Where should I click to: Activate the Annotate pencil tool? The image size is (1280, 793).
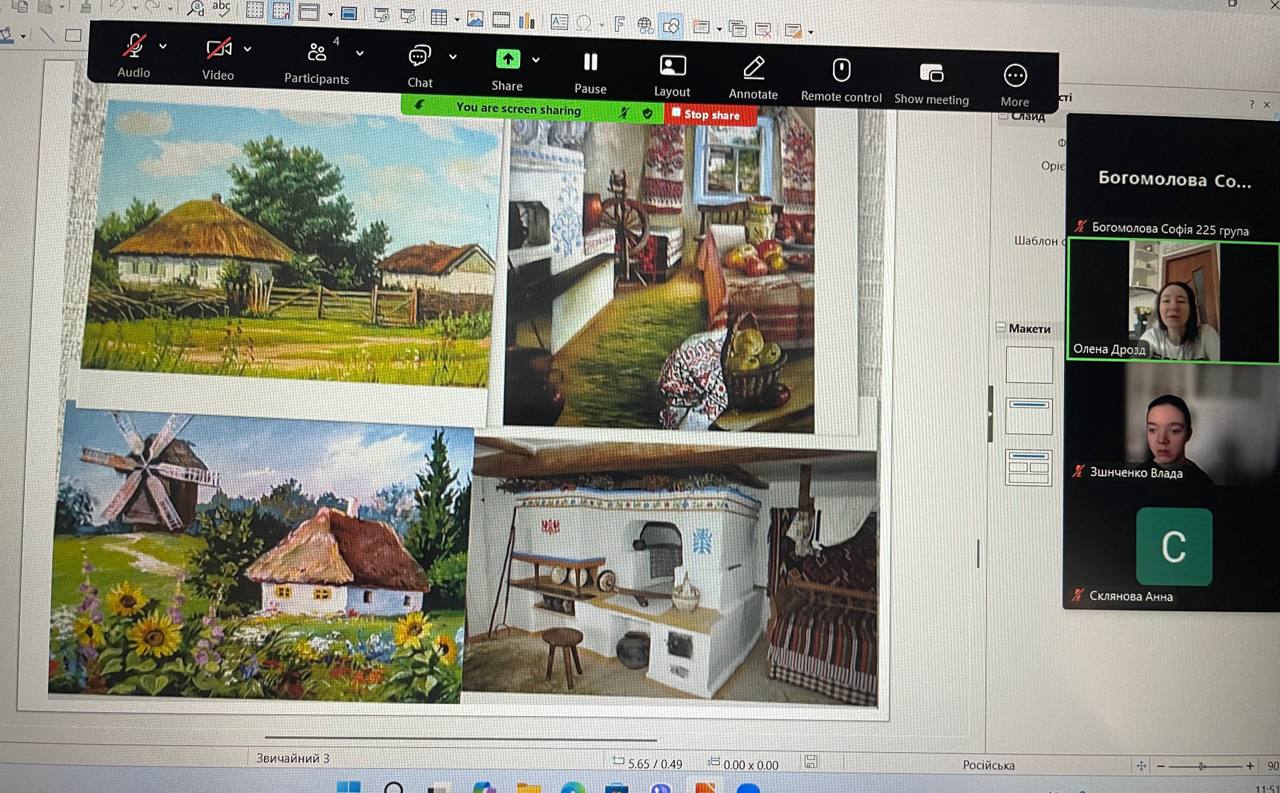click(753, 68)
